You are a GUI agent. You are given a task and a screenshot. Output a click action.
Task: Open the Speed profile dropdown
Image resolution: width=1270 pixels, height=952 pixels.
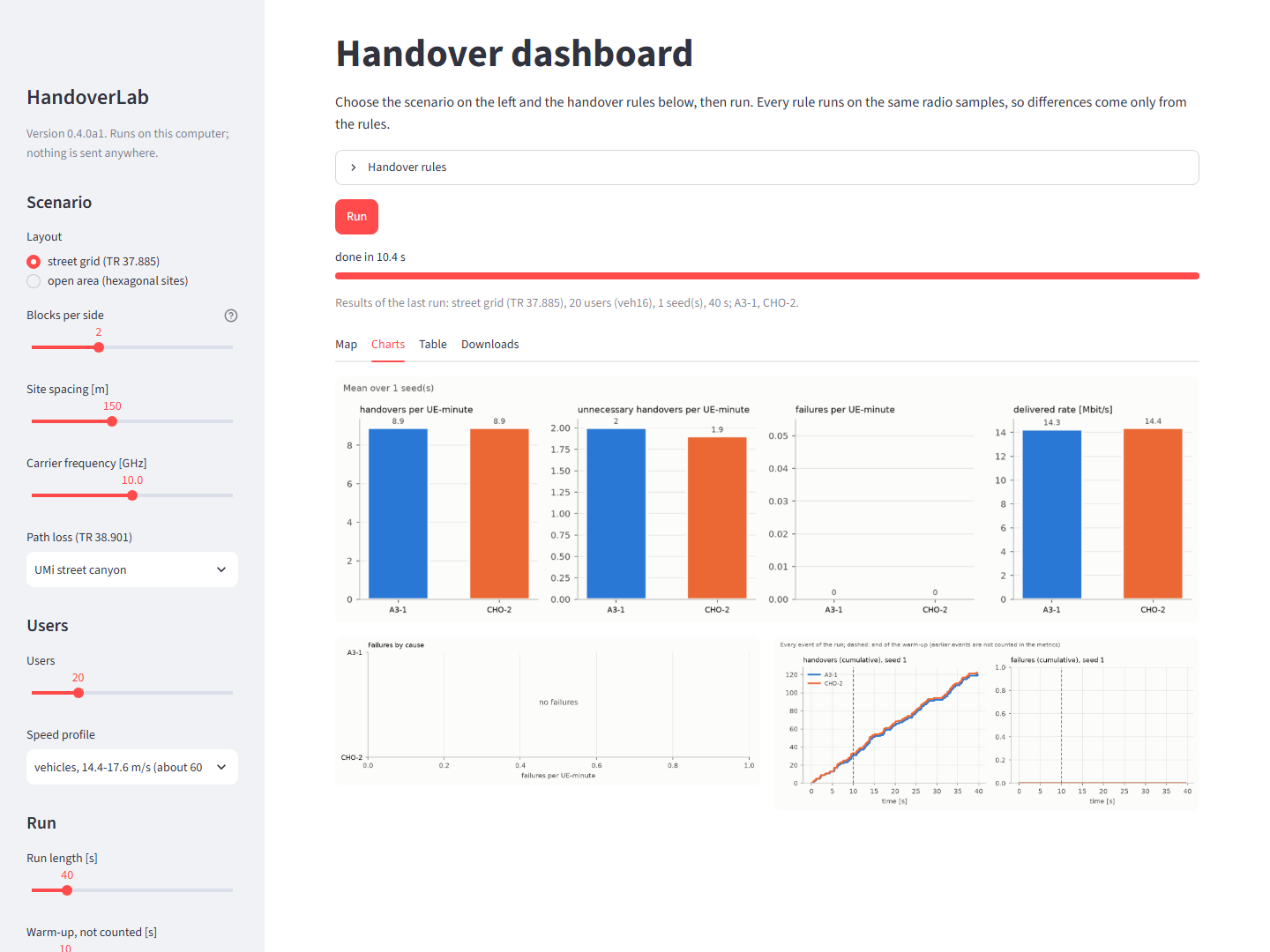(x=132, y=767)
